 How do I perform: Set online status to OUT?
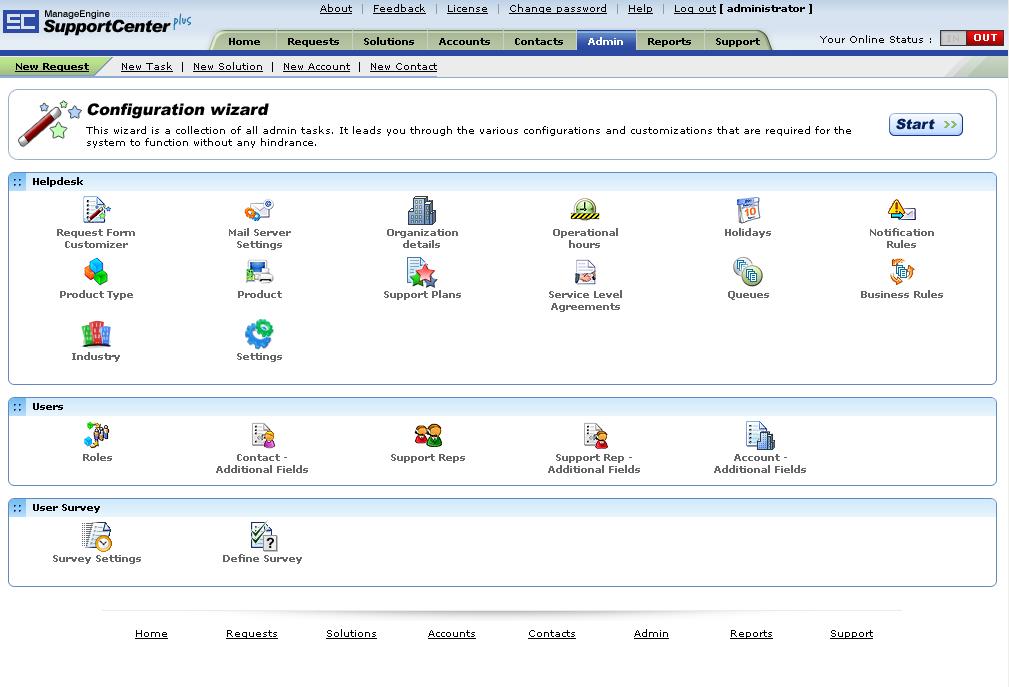click(x=985, y=38)
